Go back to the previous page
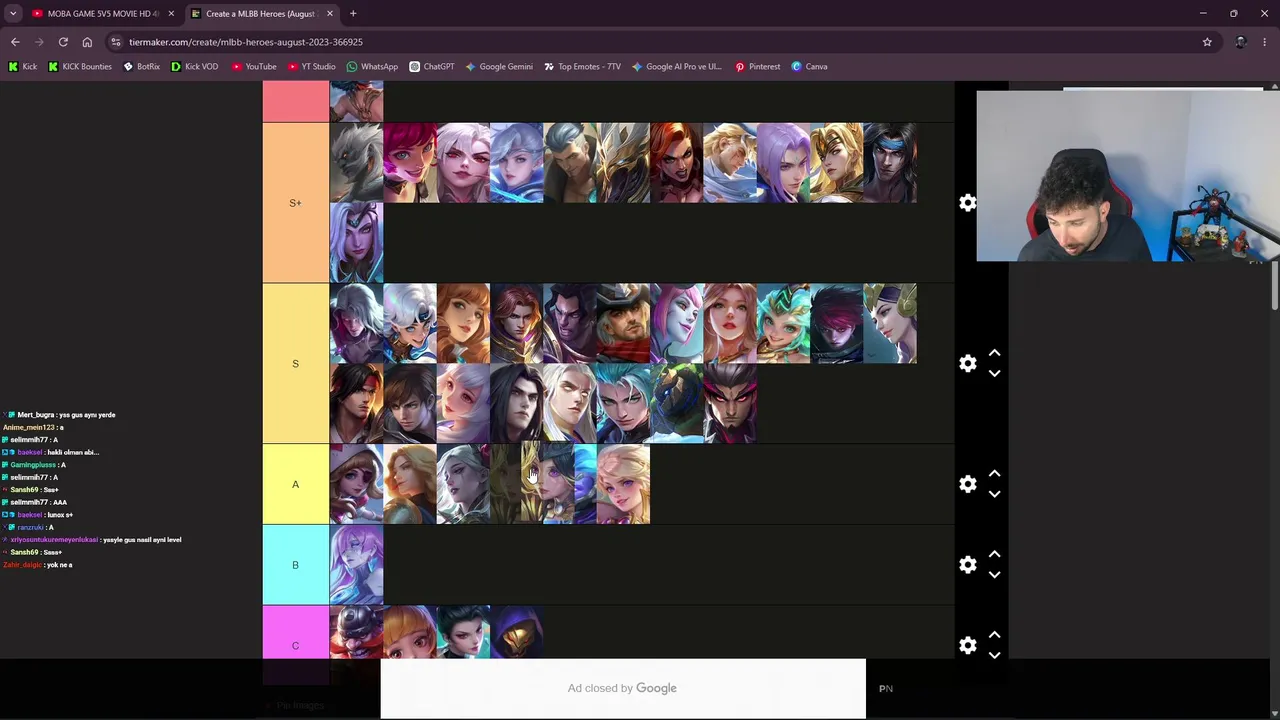The width and height of the screenshot is (1280, 720). [15, 42]
